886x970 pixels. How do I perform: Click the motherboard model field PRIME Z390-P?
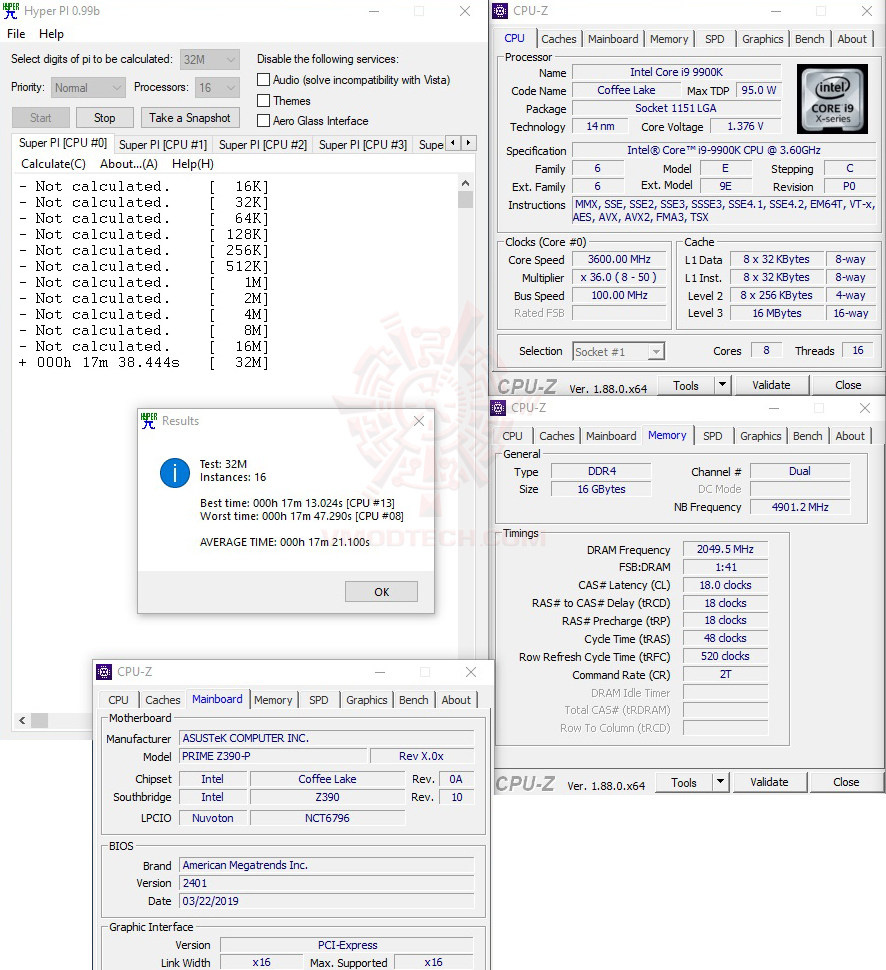(x=273, y=756)
